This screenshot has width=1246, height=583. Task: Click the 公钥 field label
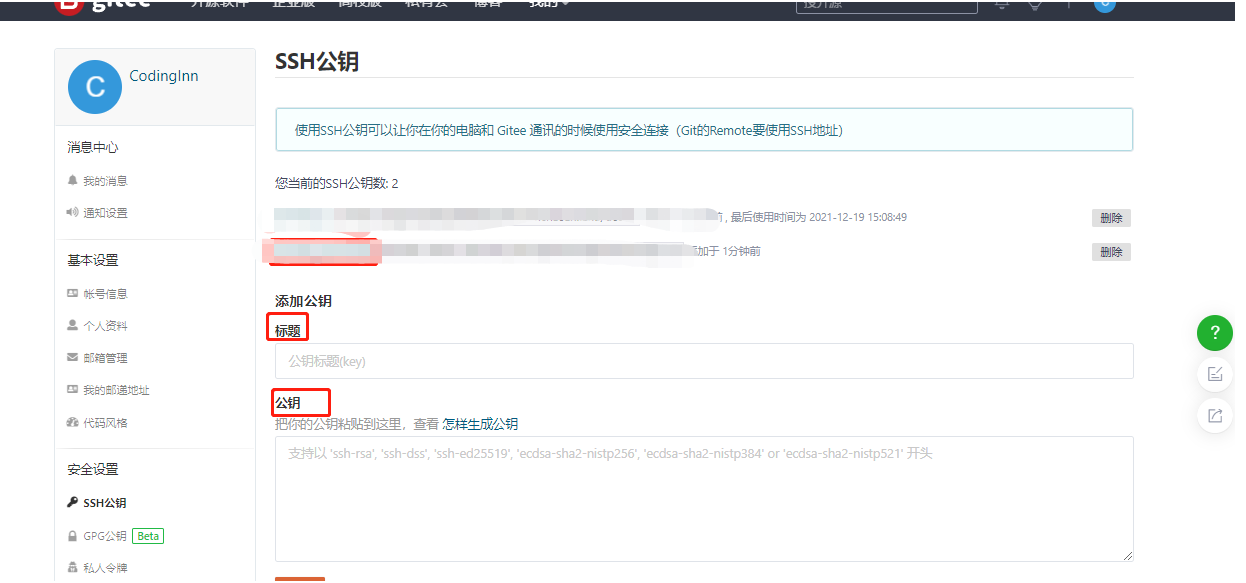288,403
